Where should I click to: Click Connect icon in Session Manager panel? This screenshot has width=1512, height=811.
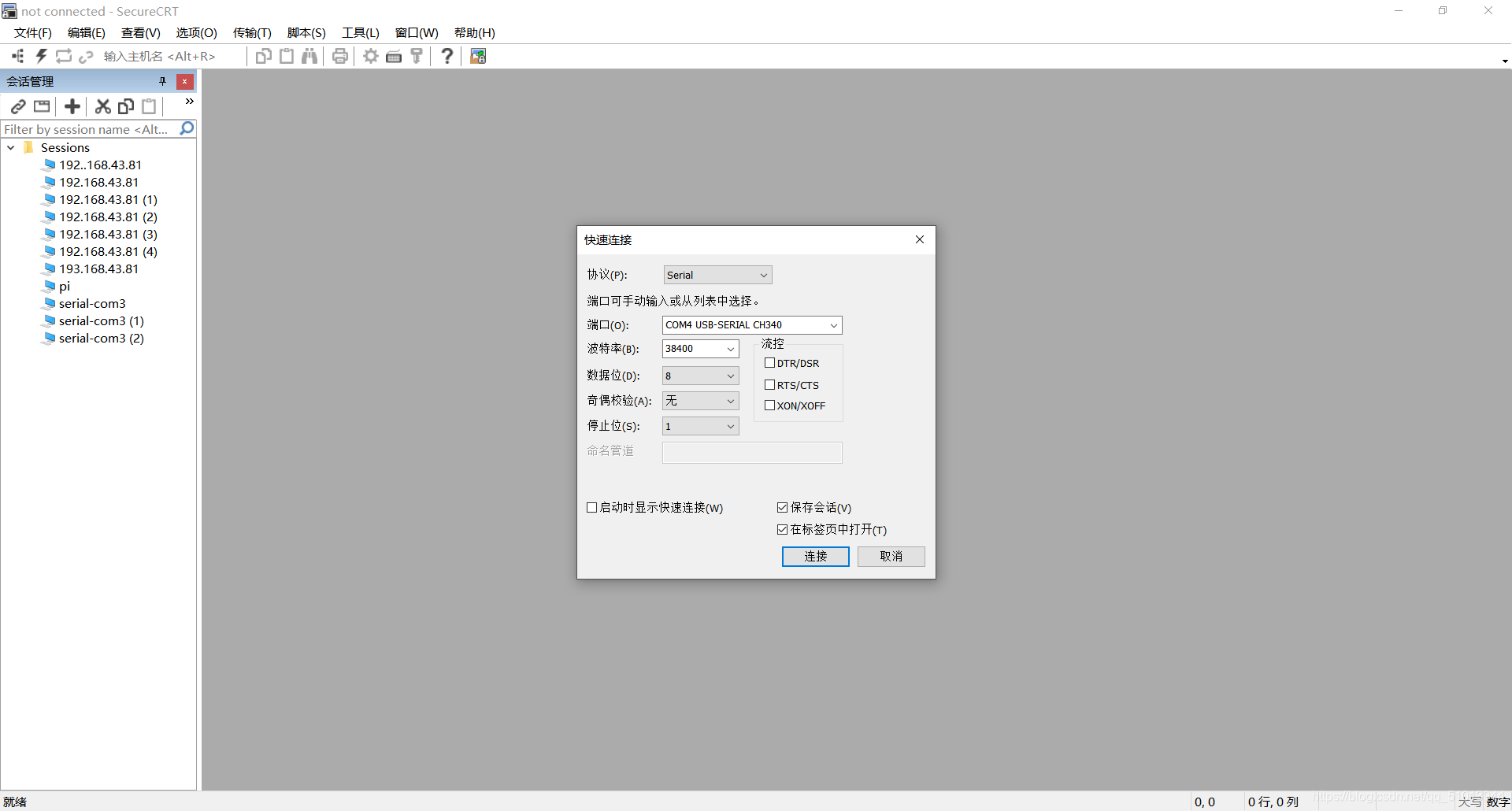point(18,106)
